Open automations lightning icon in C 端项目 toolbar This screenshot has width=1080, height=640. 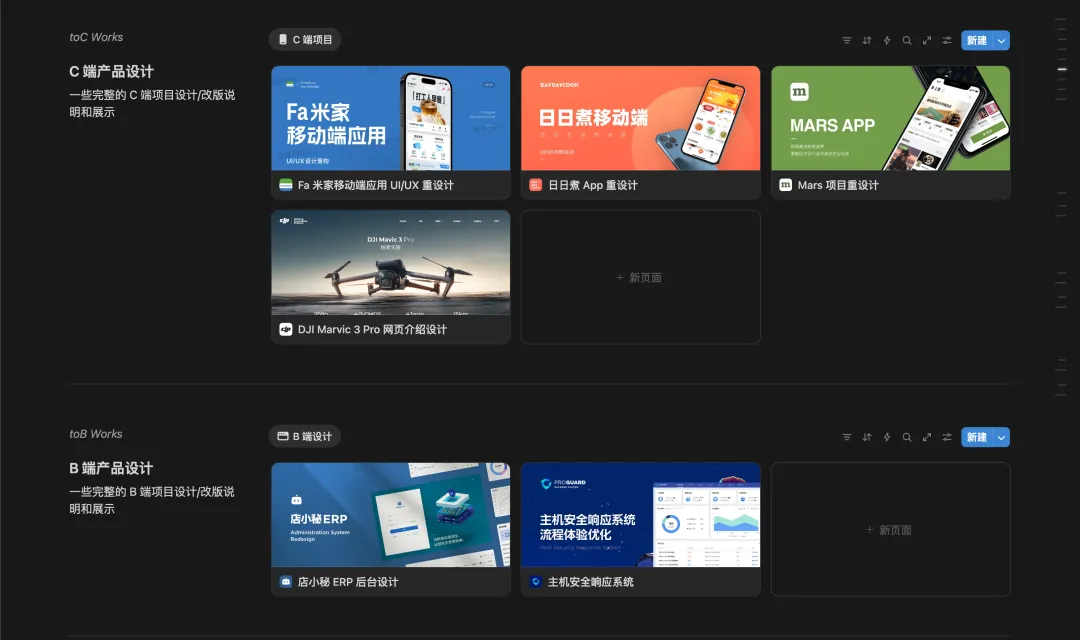(886, 41)
